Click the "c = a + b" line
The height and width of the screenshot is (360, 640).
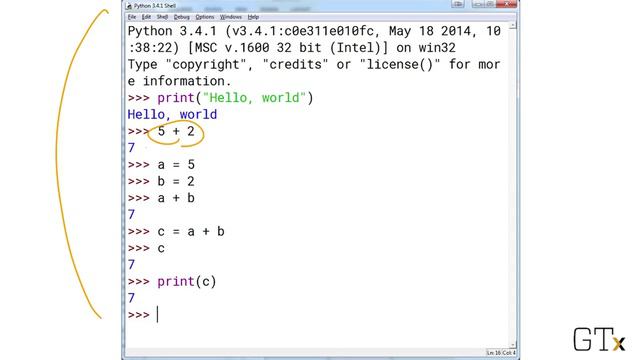176,232
